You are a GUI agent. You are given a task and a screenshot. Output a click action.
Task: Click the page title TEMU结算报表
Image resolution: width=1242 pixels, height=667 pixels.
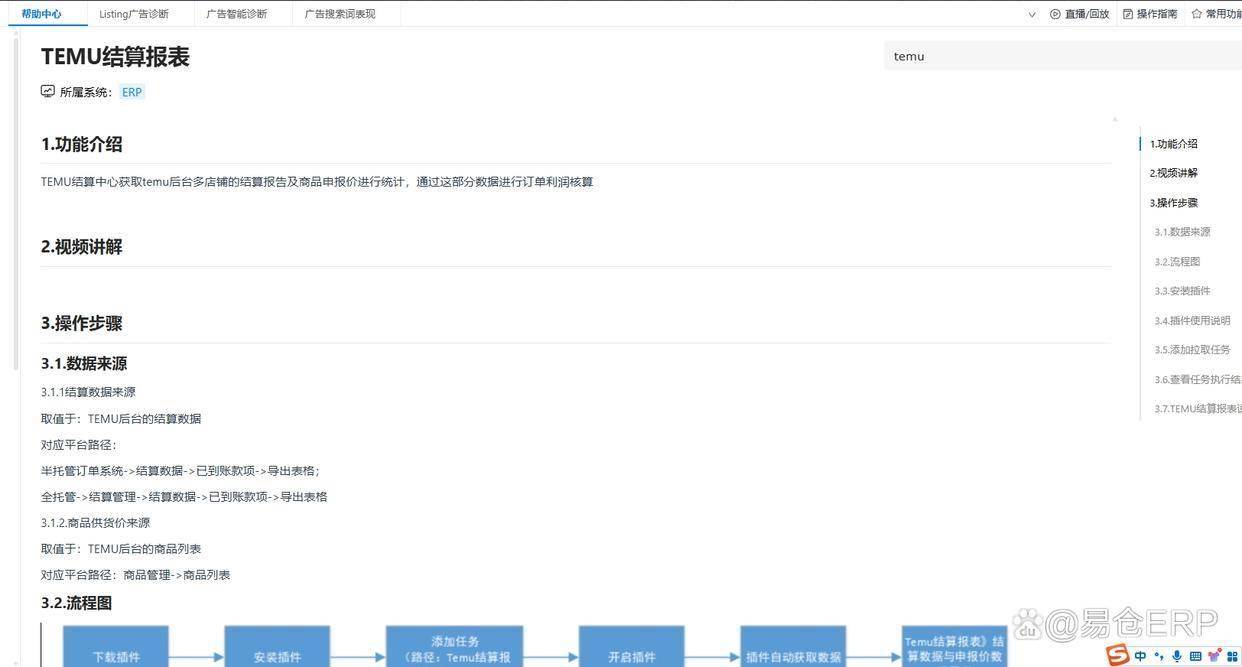(x=115, y=57)
